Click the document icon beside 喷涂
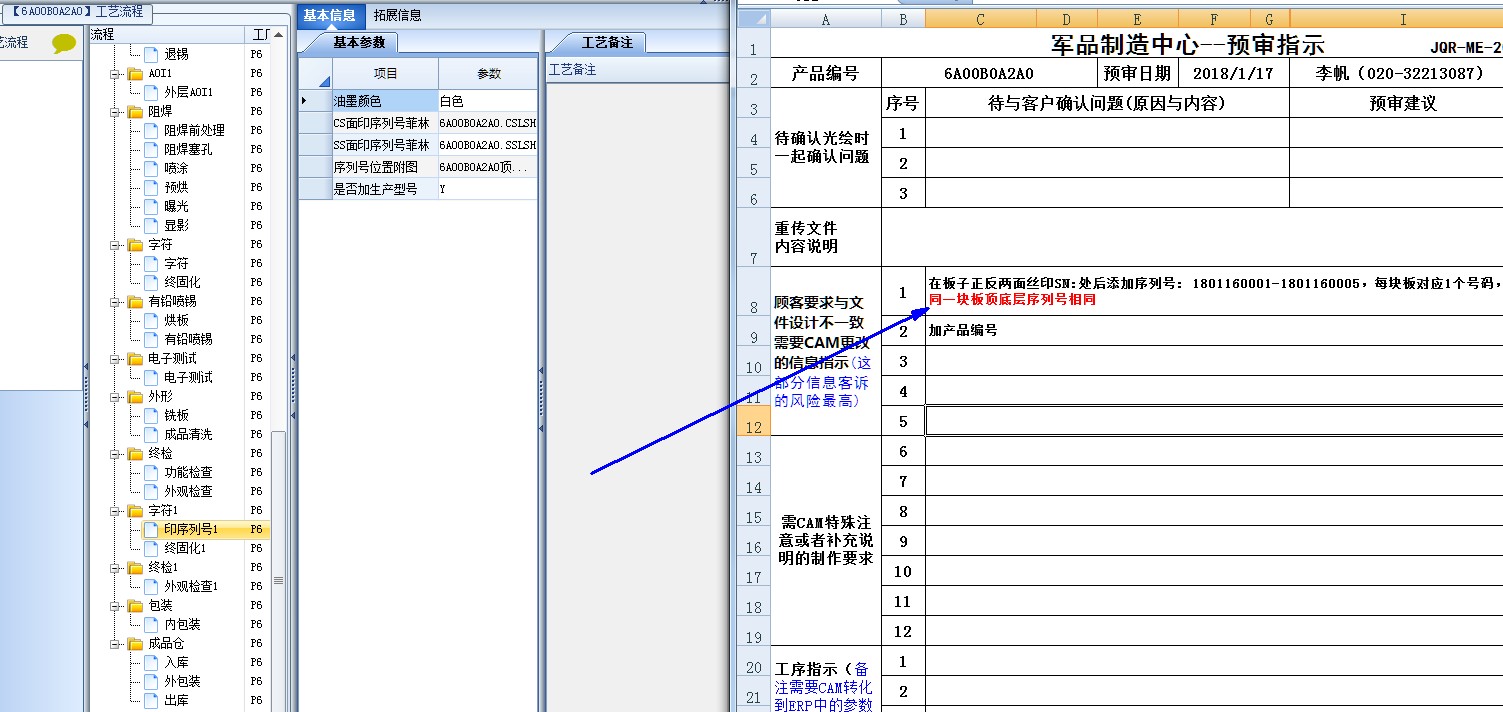 pyautogui.click(x=151, y=168)
